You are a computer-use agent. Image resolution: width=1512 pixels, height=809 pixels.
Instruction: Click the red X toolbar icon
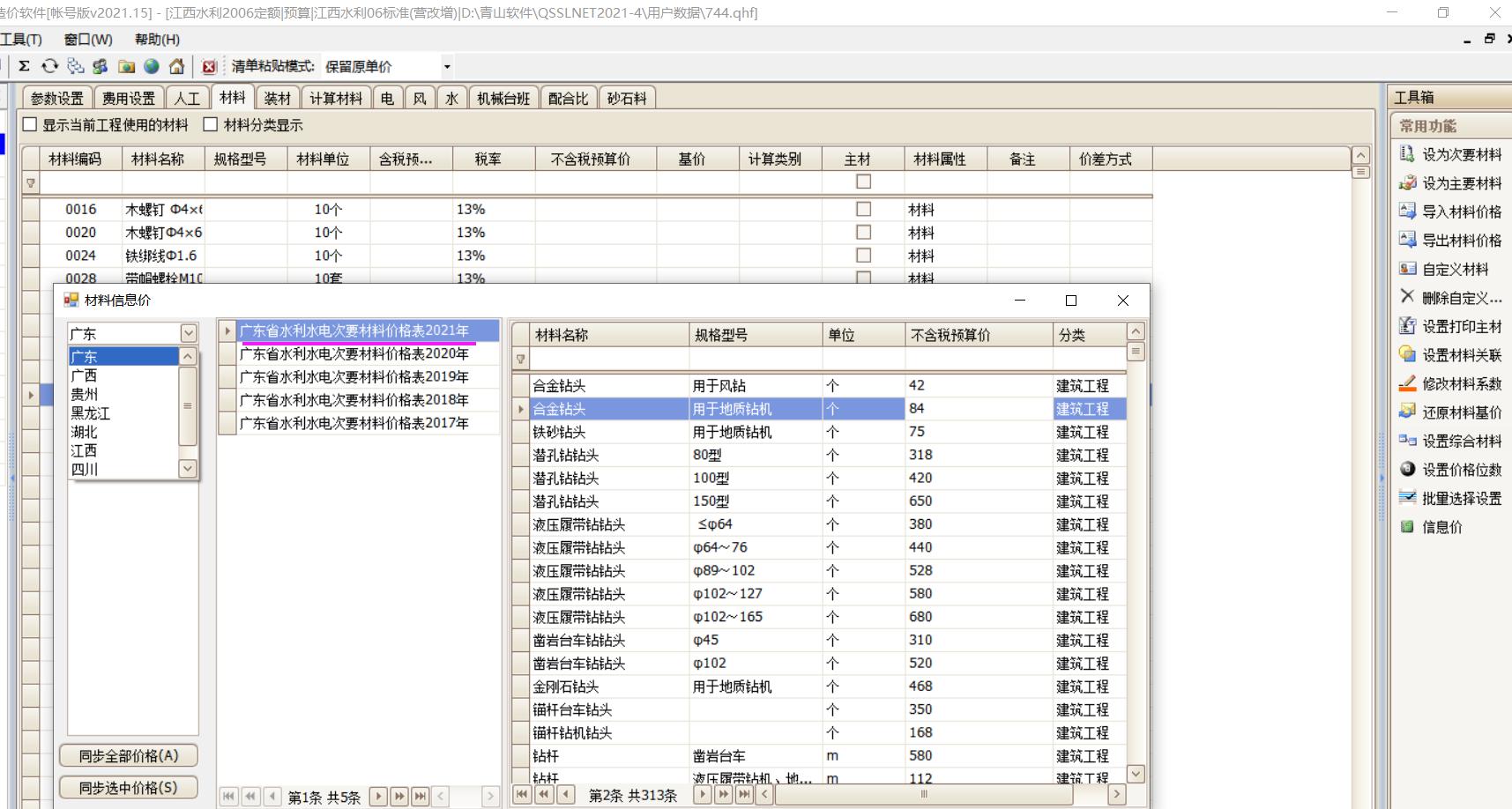click(x=209, y=66)
